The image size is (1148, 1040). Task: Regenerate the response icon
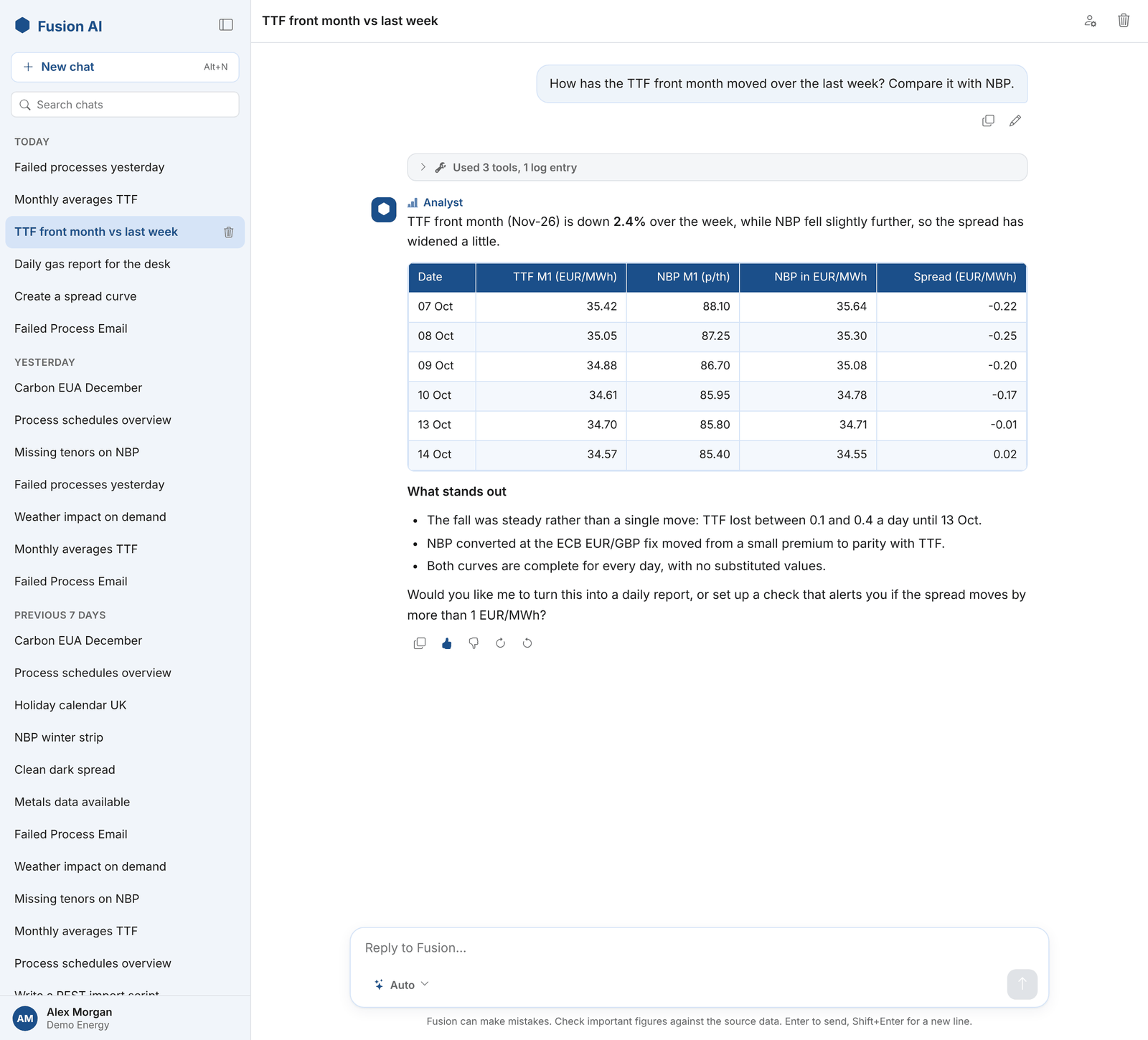coord(501,643)
